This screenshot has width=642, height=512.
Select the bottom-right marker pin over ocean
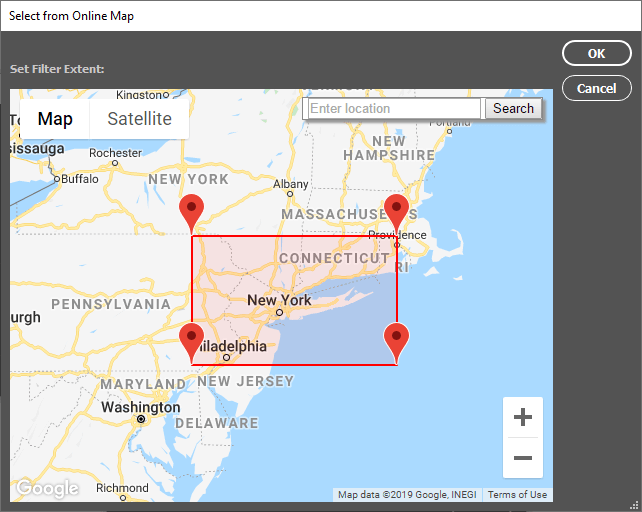pos(396,342)
